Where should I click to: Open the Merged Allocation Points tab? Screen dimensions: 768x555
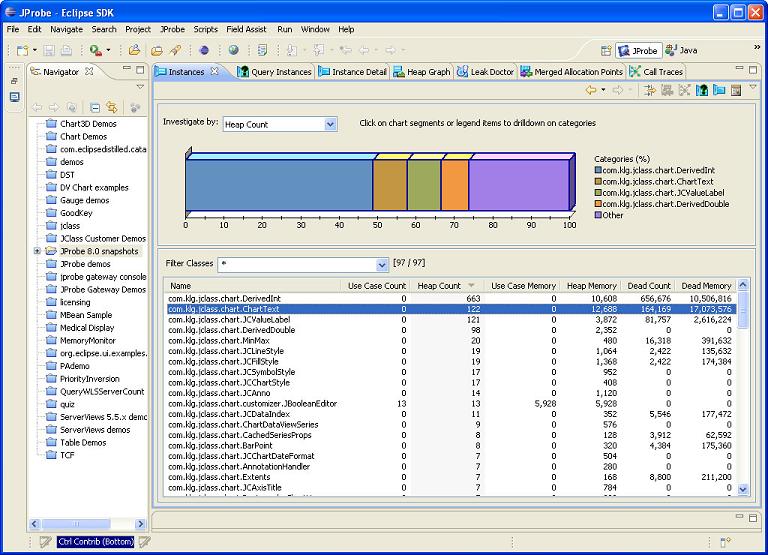coord(572,72)
